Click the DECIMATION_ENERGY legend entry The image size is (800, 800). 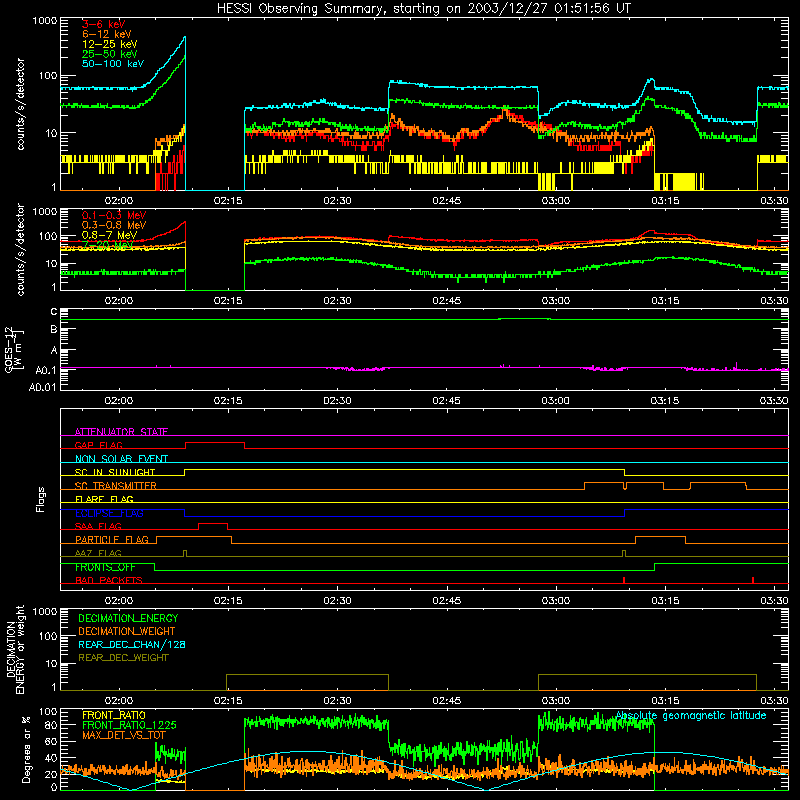(x=128, y=618)
